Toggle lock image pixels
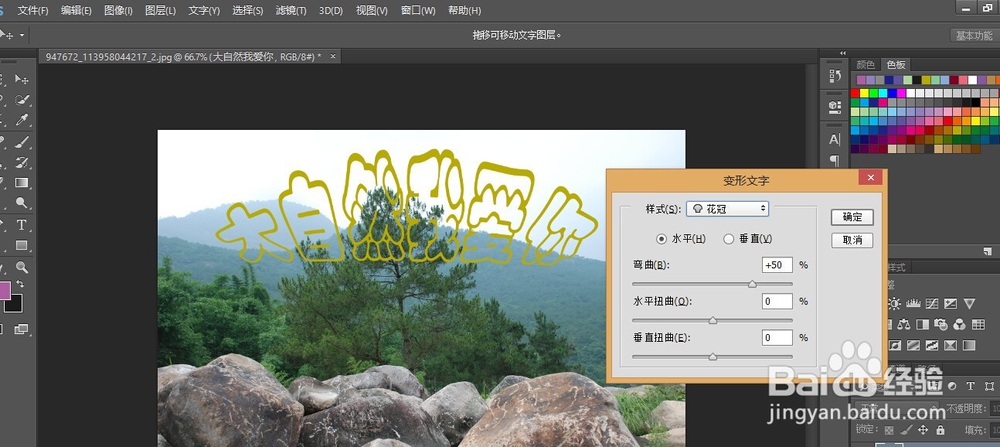Image resolution: width=1000 pixels, height=447 pixels. 906,430
